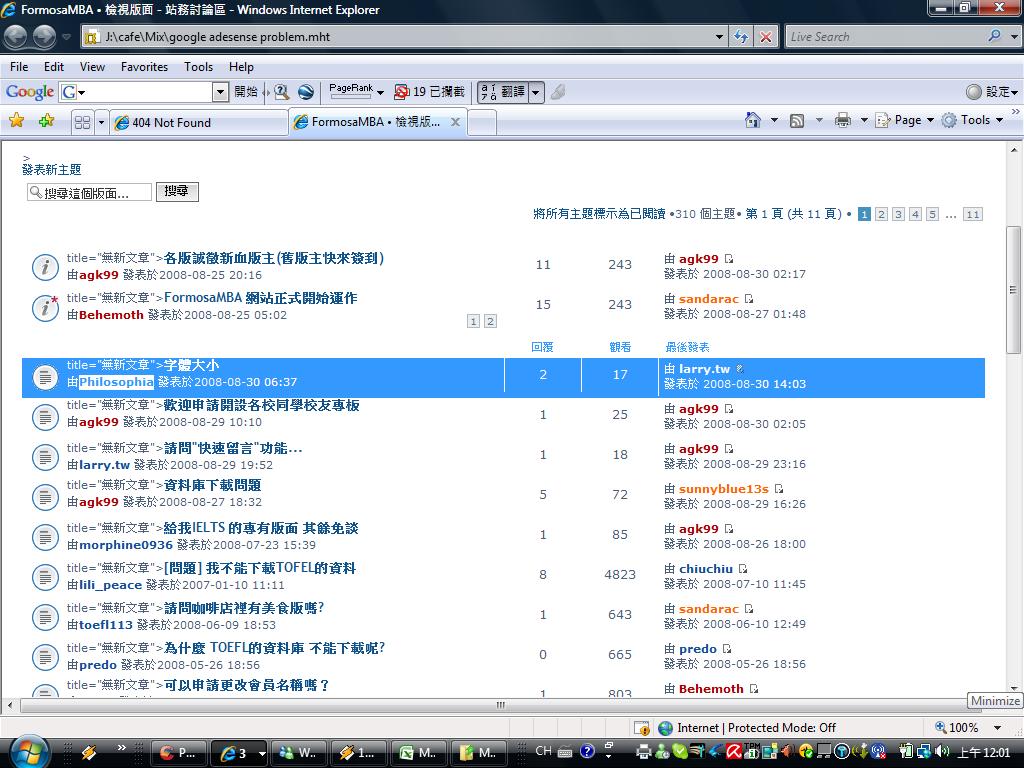Go to the Home page icon
The image size is (1024, 768).
(x=753, y=120)
